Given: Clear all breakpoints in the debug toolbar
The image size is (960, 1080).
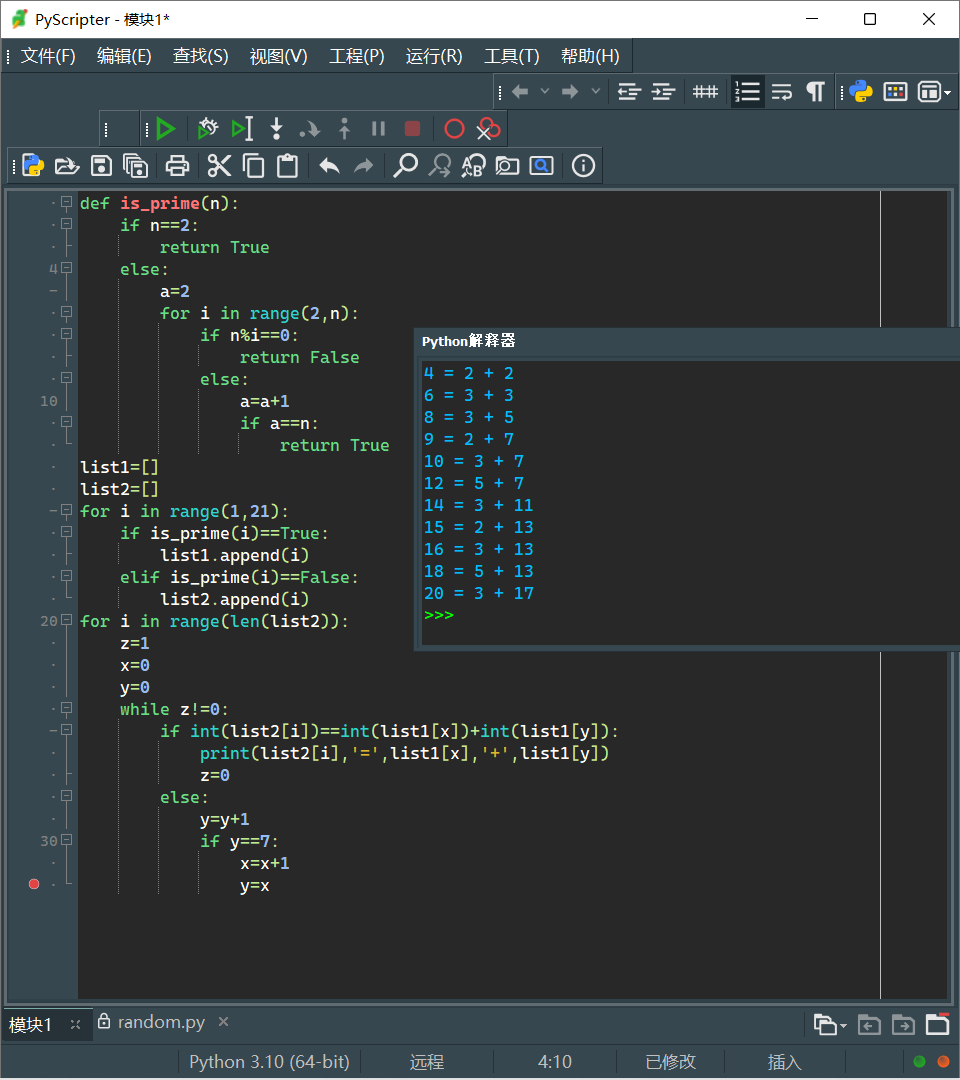Looking at the screenshot, I should click(x=488, y=129).
